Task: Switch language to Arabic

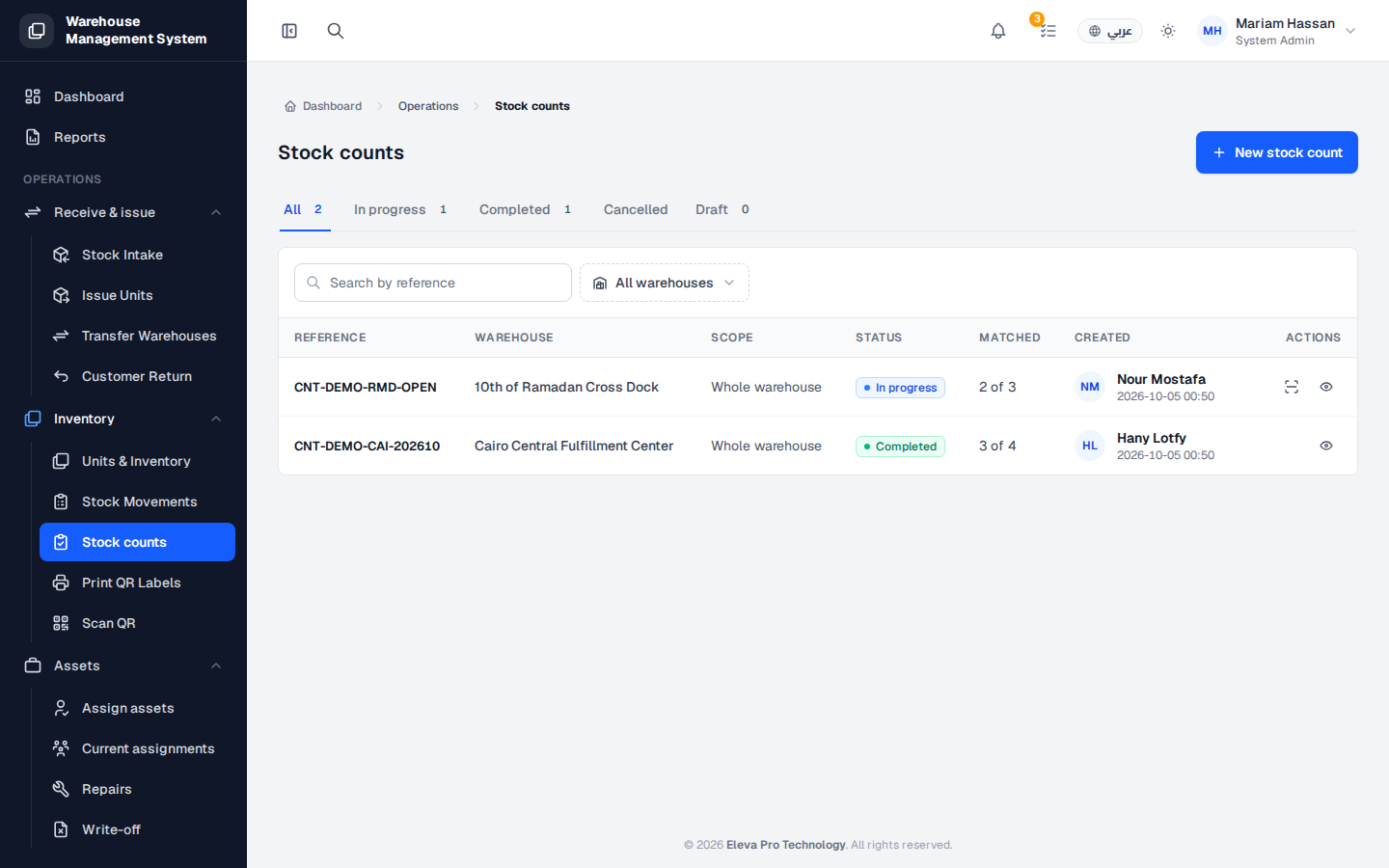Action: tap(1110, 31)
